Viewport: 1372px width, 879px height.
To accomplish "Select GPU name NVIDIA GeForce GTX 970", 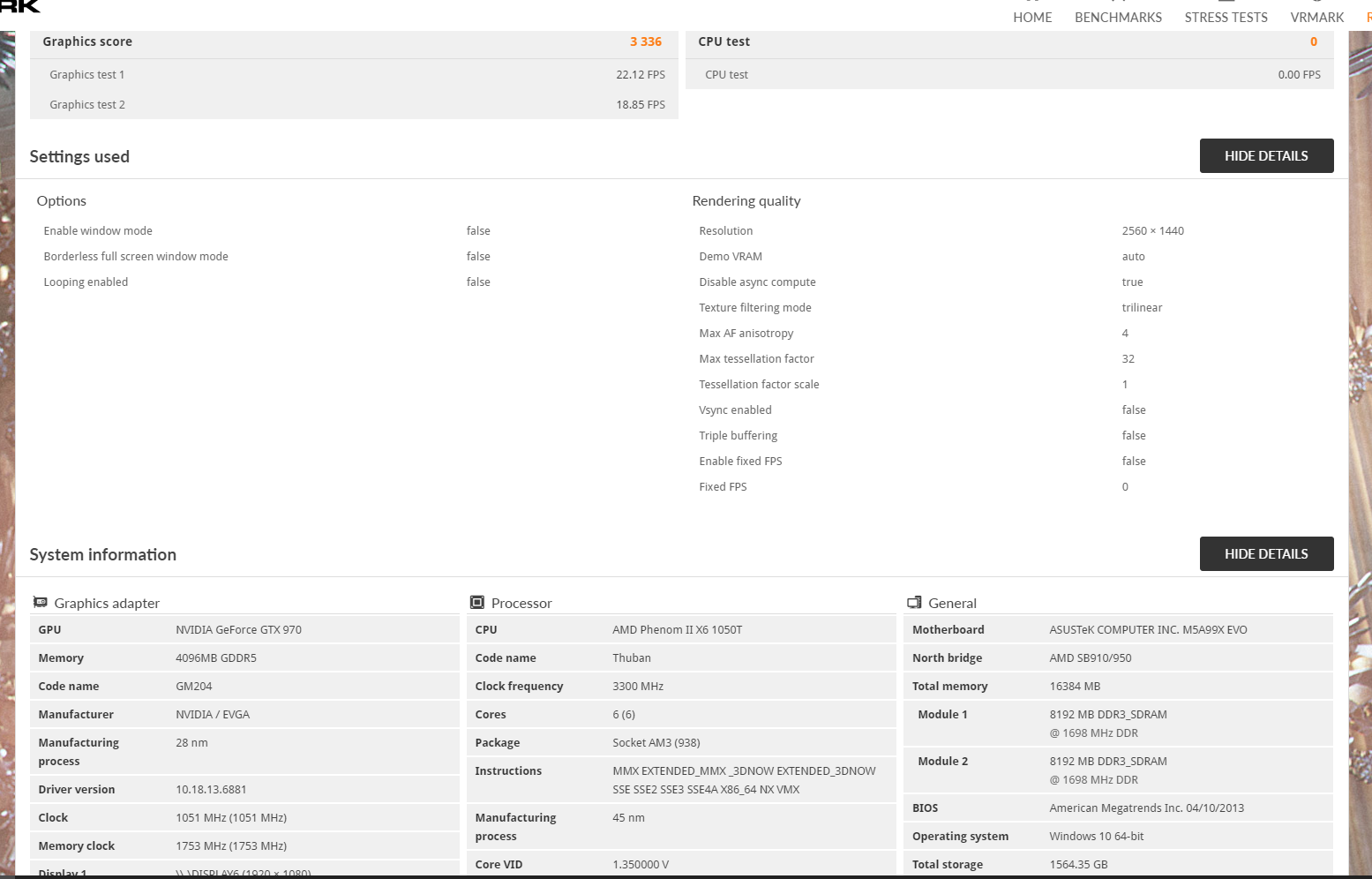I will pyautogui.click(x=238, y=630).
